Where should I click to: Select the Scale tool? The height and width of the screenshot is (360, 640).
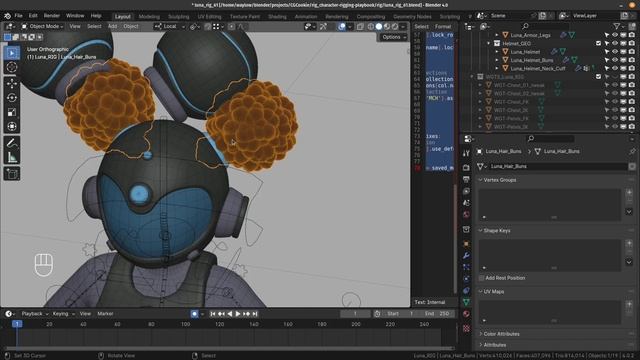(x=11, y=112)
